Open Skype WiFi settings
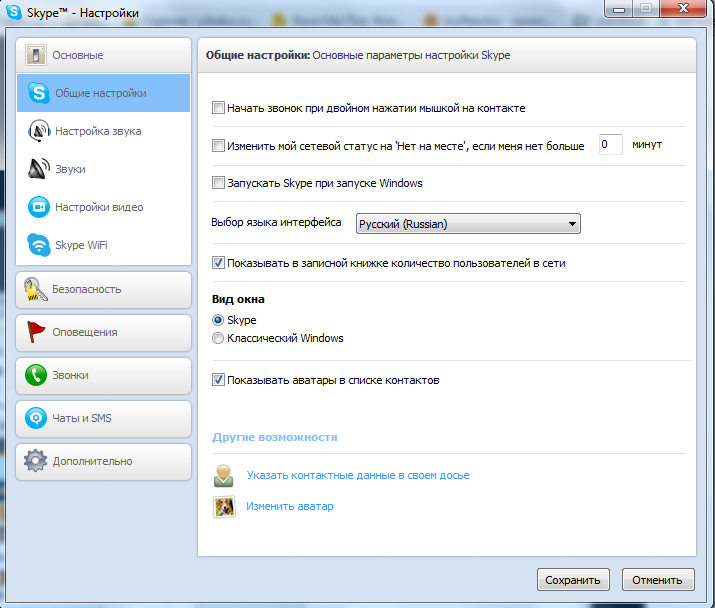 click(x=104, y=245)
